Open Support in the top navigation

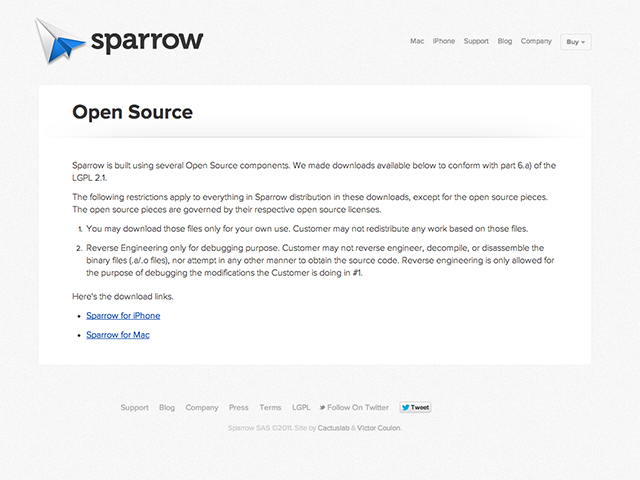click(x=476, y=41)
